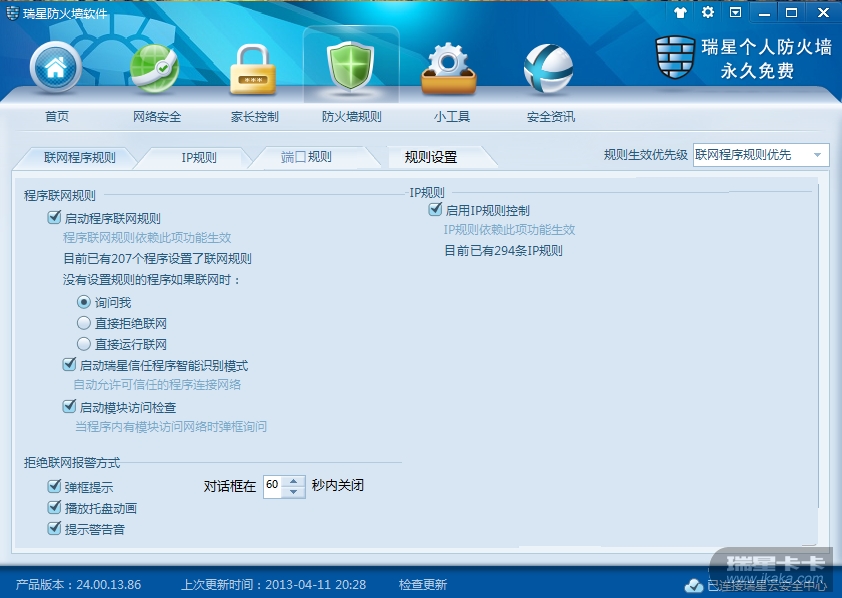Toggle the 播放托盘动画 checkbox

[54, 507]
